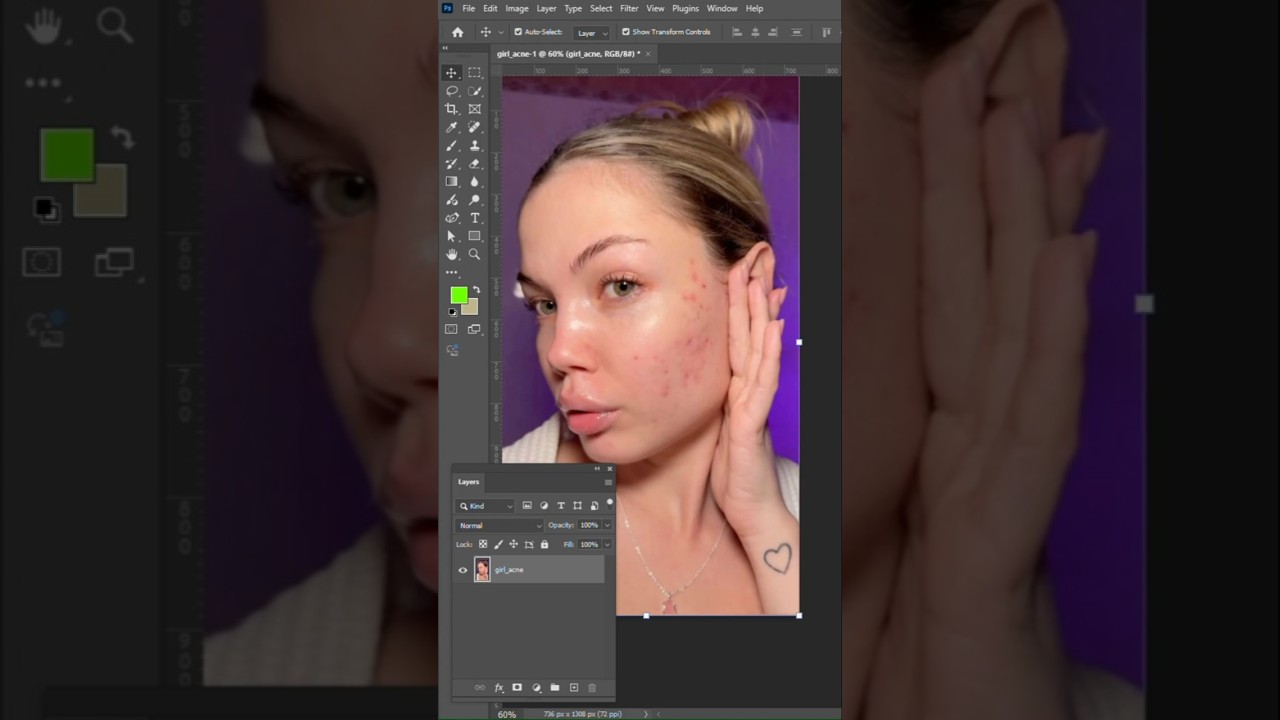Swap foreground and background colors
Screen dimensions: 1280x720
click(476, 290)
